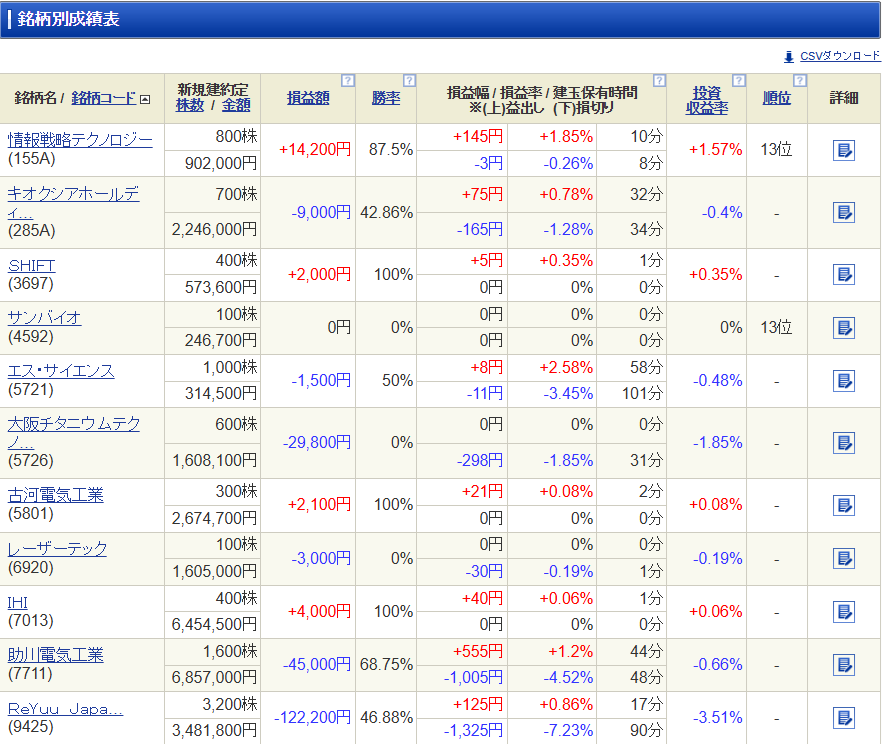Screen dimensions: 882x744
Task: Sort table by 損益額 header
Action: [308, 98]
